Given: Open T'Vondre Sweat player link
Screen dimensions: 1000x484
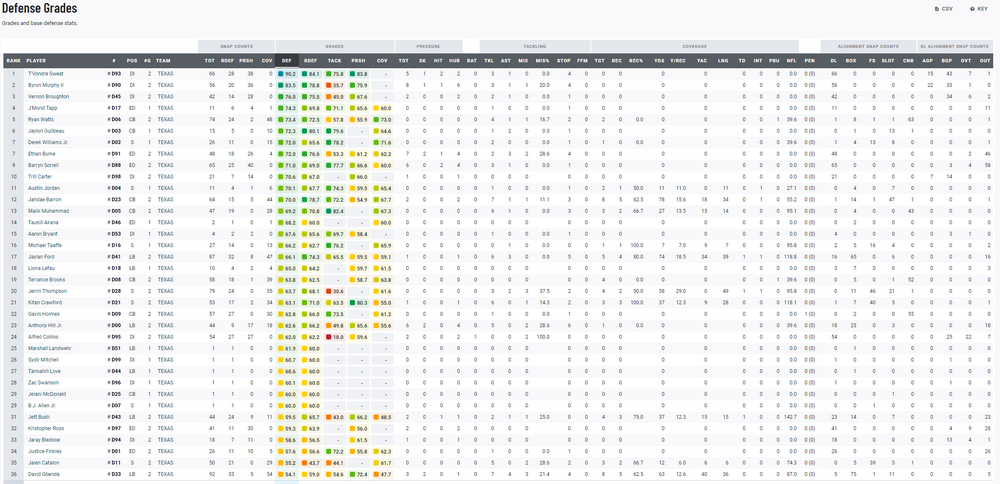Looking at the screenshot, I should tap(44, 74).
